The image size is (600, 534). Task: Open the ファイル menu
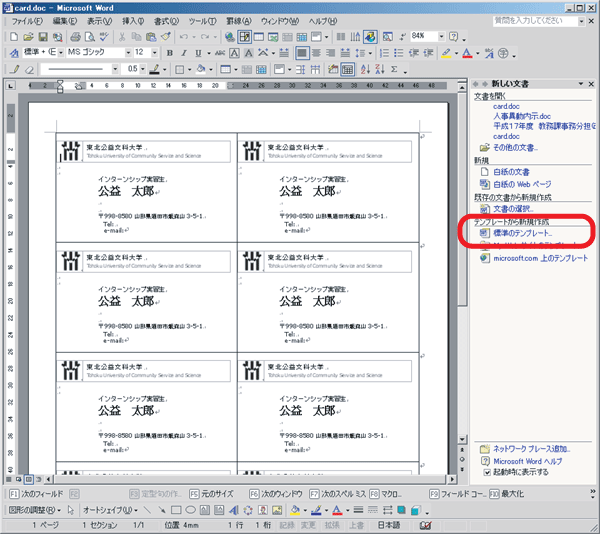26,21
